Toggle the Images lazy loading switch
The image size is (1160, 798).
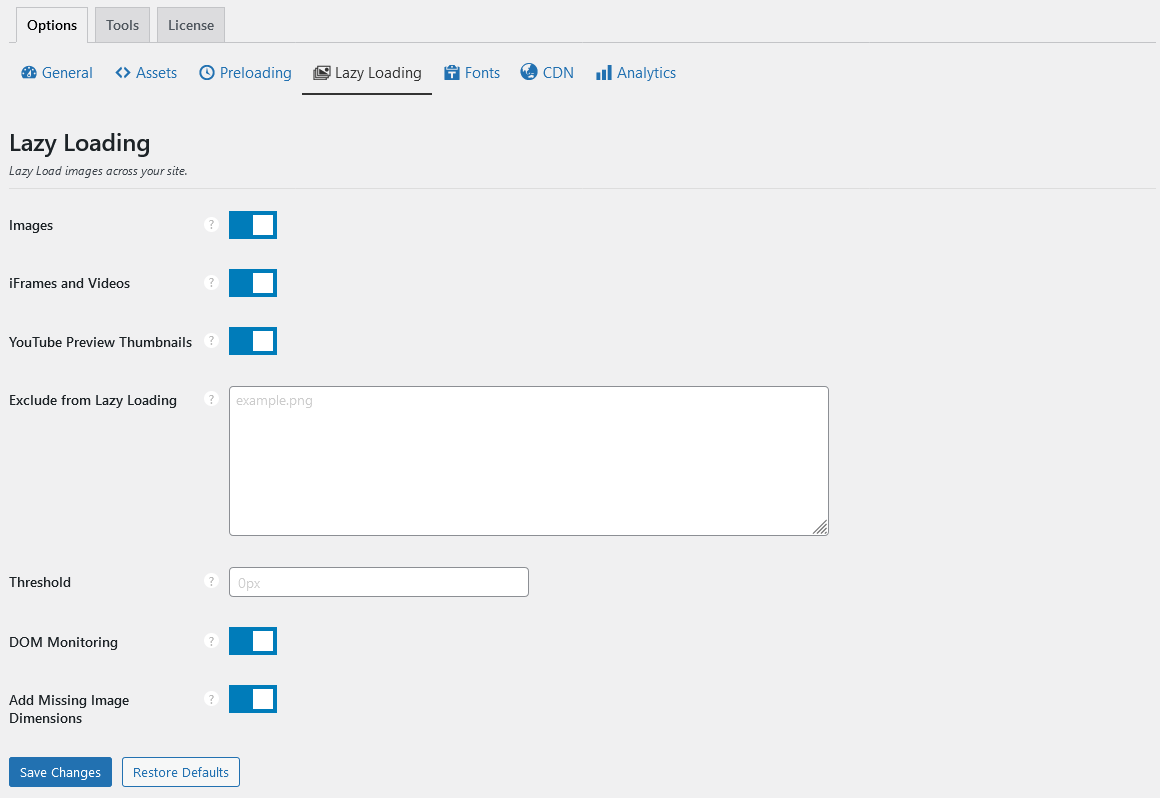click(253, 225)
